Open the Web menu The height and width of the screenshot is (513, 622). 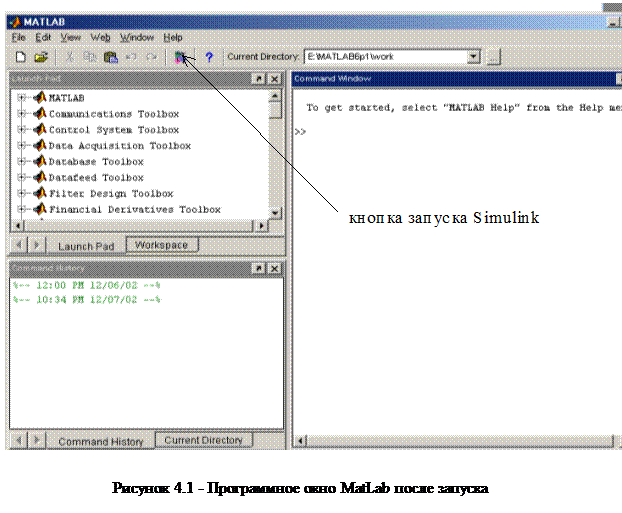point(100,38)
